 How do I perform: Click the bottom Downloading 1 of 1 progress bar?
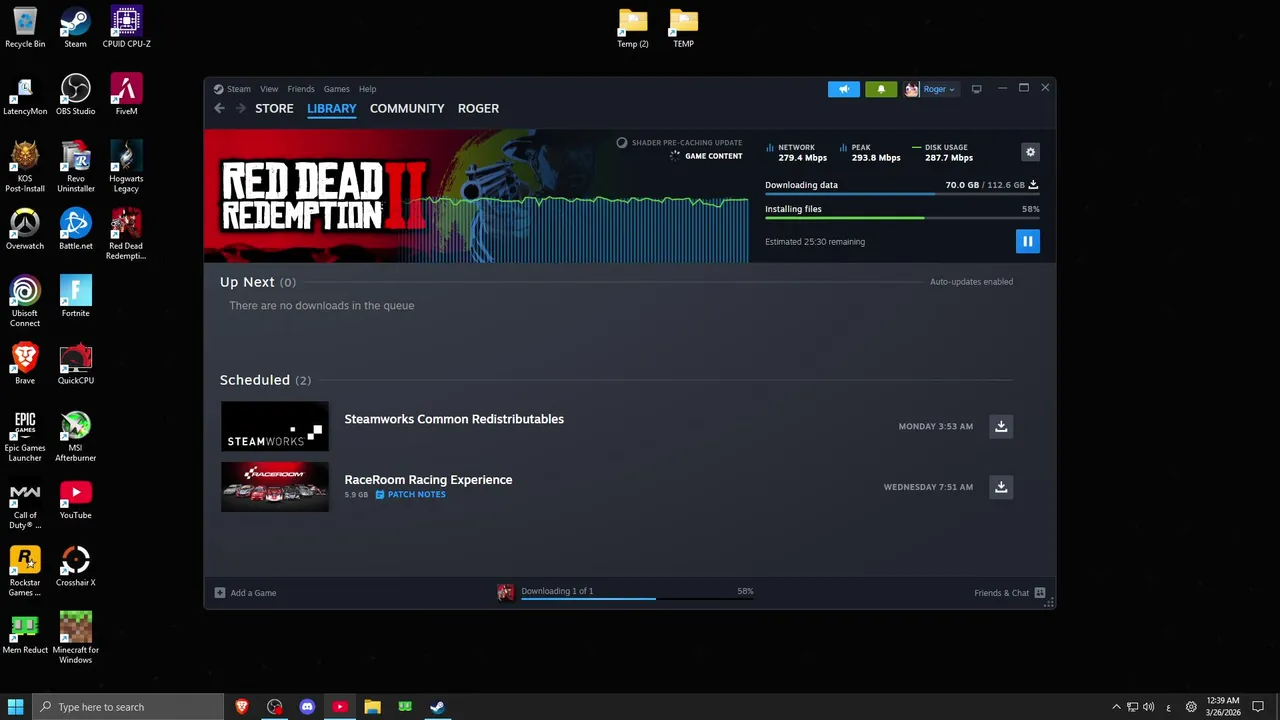tap(637, 598)
